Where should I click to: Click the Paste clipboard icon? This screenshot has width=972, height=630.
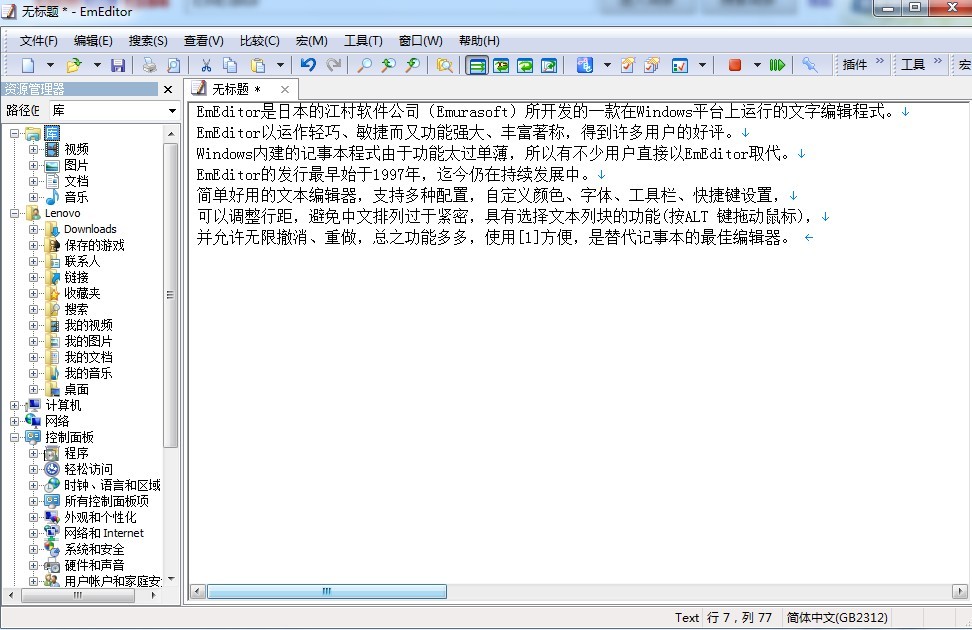tap(258, 65)
